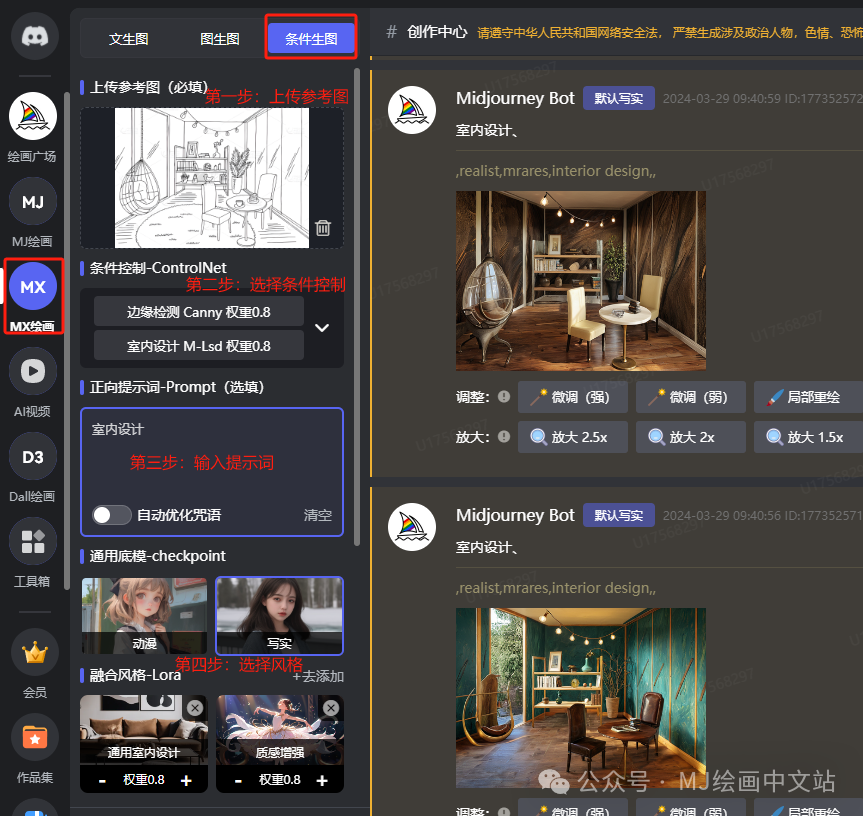Click the 放大 2.5x button
This screenshot has height=816, width=863.
pyautogui.click(x=572, y=436)
